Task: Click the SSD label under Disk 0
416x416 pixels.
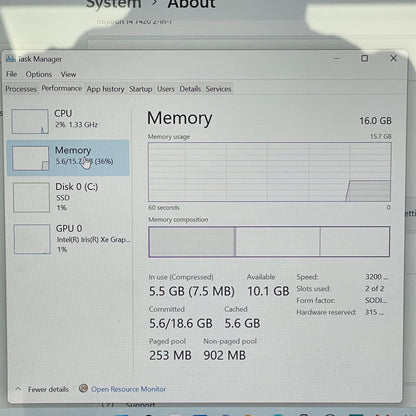Action: [63, 198]
